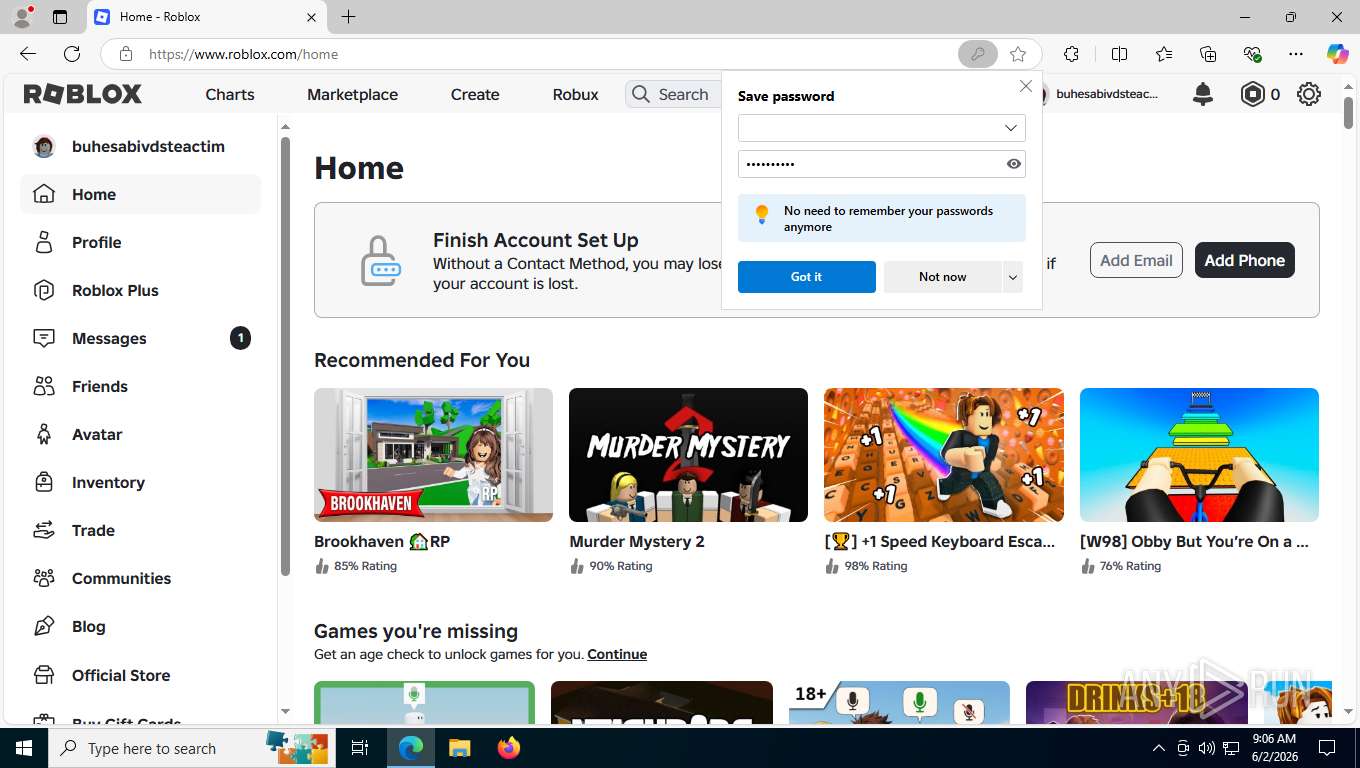Screen dimensions: 1360x768
Task: Open Task View from the taskbar
Action: tap(360, 747)
